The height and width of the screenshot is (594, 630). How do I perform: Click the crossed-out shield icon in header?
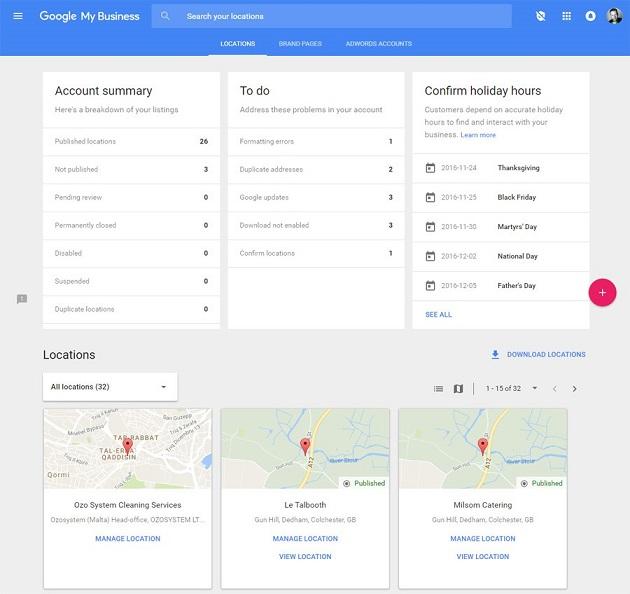(541, 16)
